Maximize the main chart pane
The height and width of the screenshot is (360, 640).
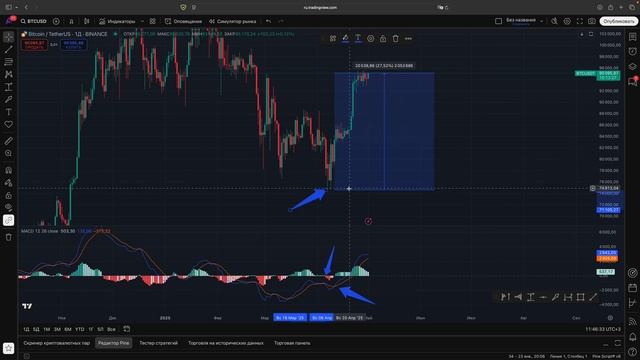coord(591,34)
